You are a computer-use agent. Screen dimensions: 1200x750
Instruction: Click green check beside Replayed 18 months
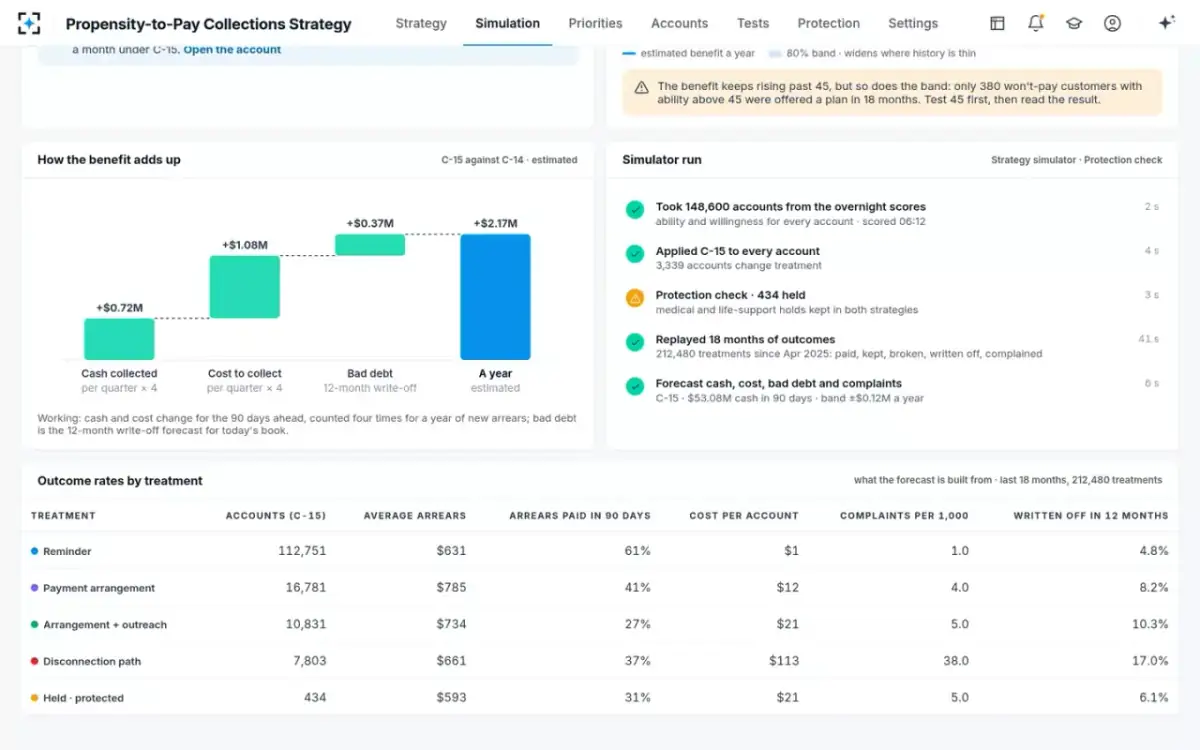[x=634, y=342]
